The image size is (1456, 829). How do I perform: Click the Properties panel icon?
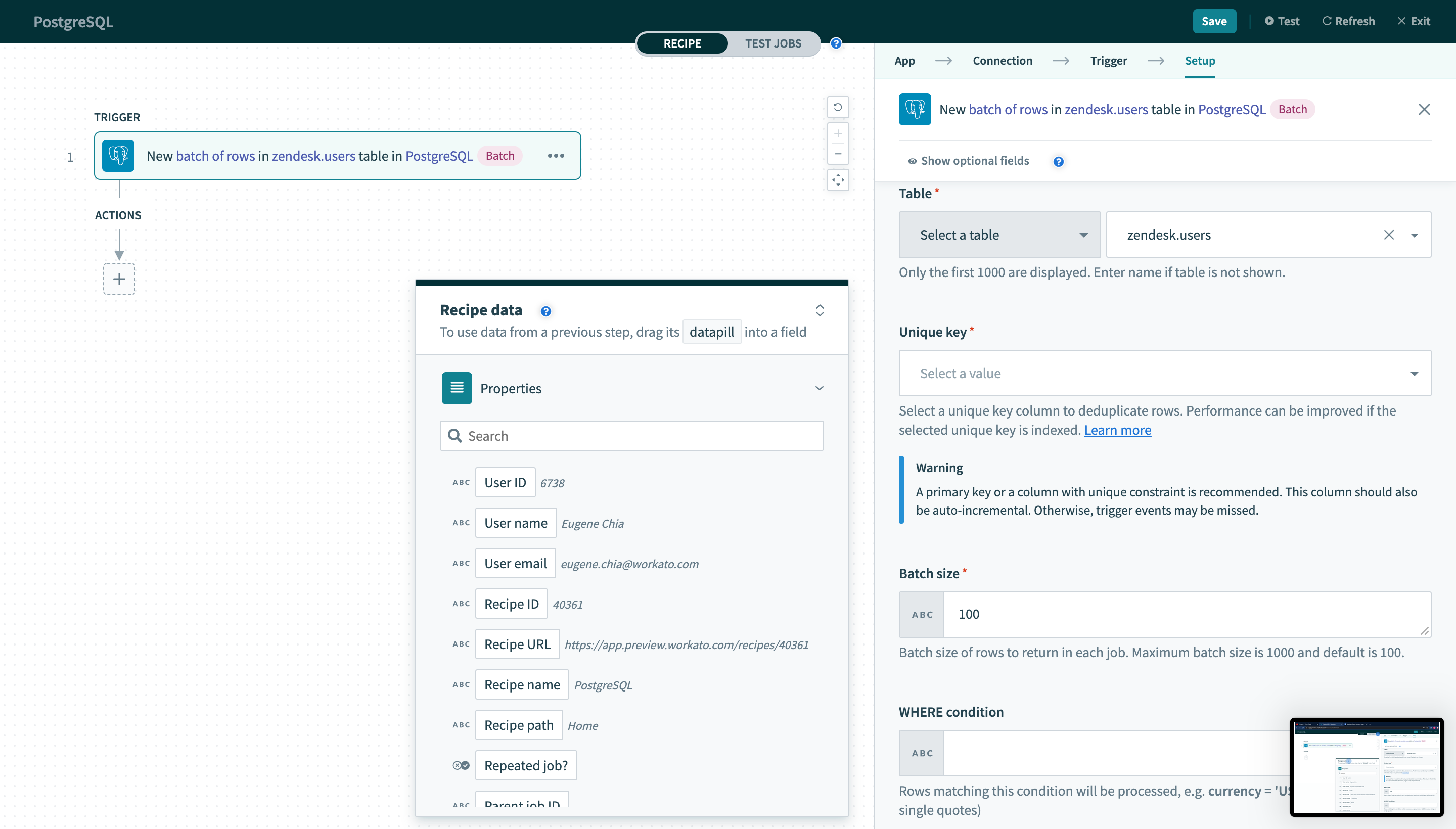point(457,388)
